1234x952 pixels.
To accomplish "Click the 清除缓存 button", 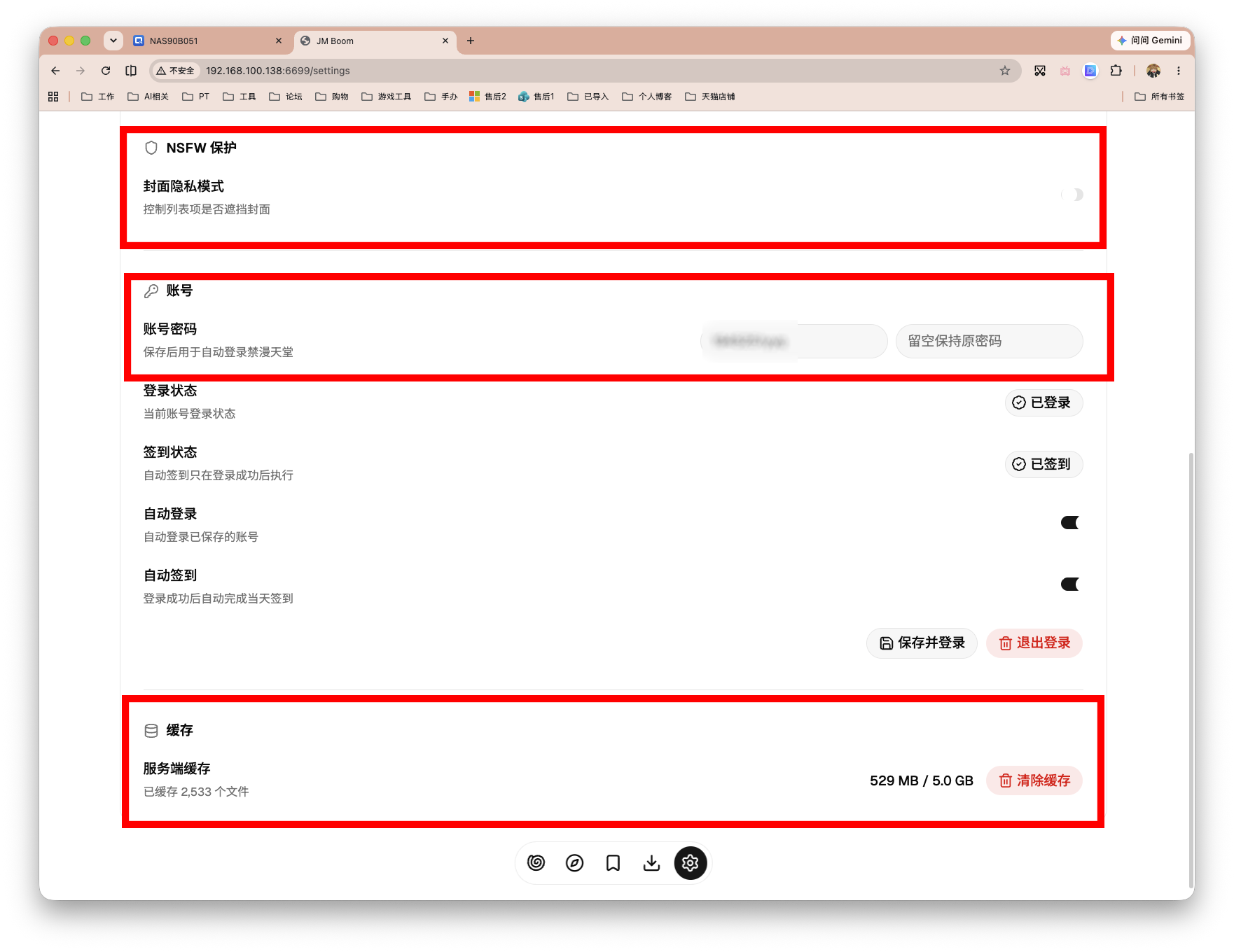I will point(1034,780).
